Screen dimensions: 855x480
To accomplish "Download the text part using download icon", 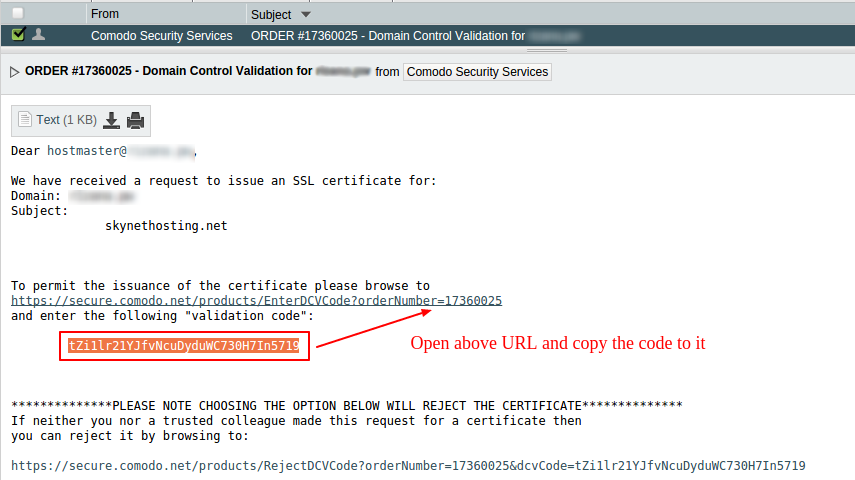I will pyautogui.click(x=111, y=120).
